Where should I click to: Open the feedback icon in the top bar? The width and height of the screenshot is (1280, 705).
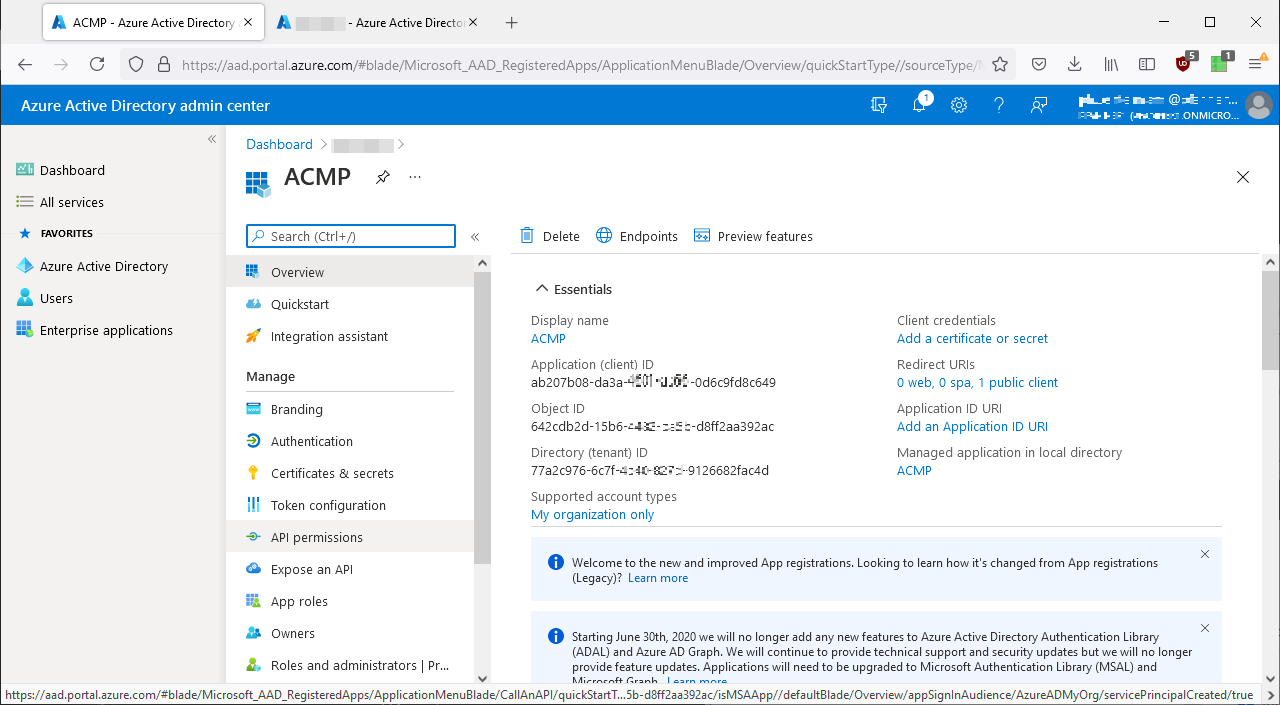pyautogui.click(x=1039, y=105)
